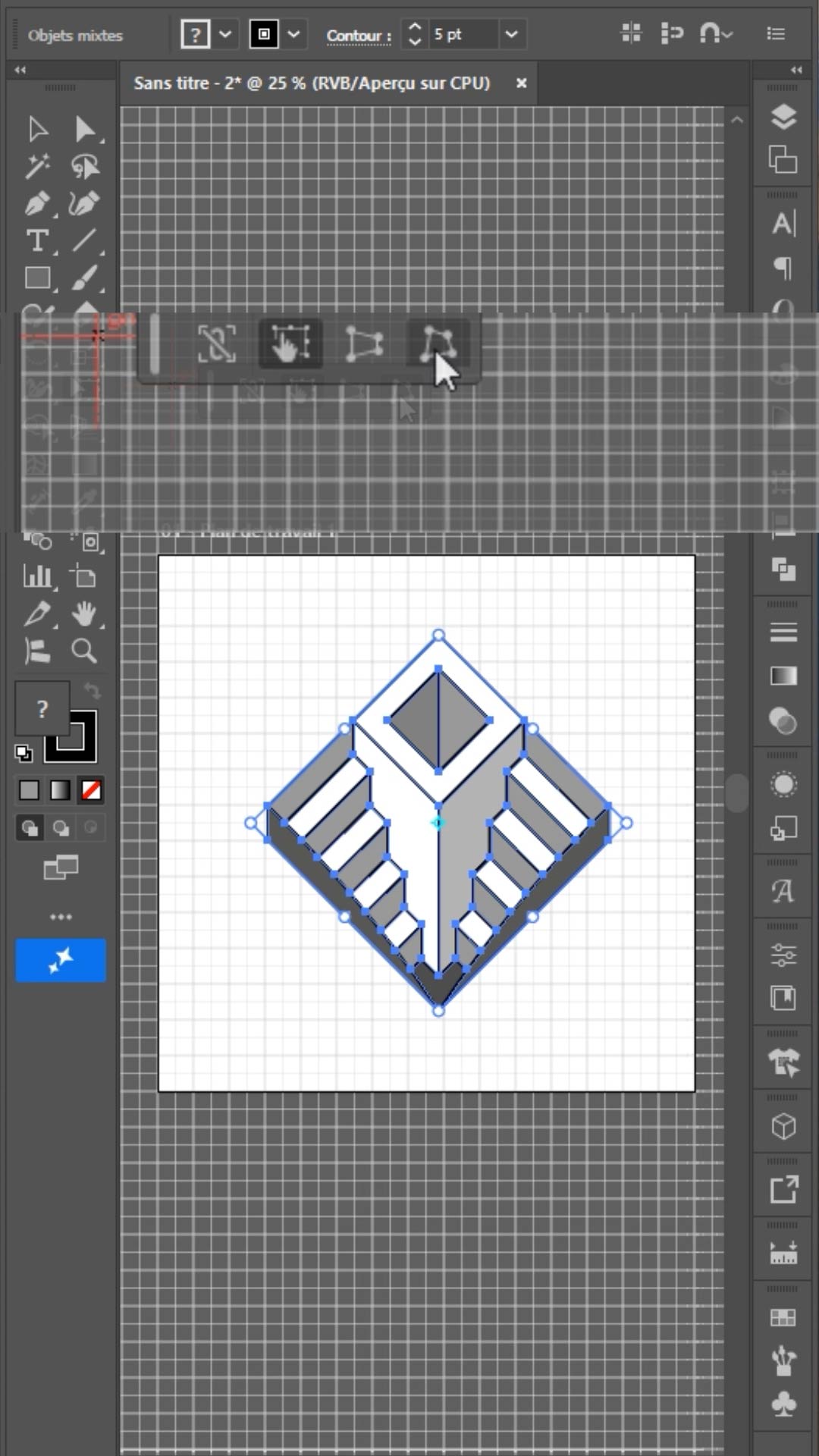Select the Type tool
The height and width of the screenshot is (1456, 819).
37,240
